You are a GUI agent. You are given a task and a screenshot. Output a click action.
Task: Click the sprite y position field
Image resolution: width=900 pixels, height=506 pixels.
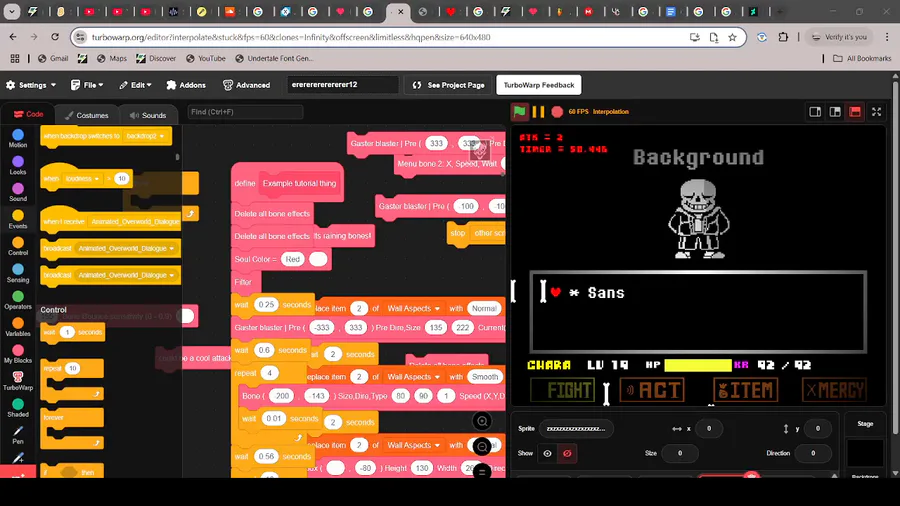tap(817, 429)
